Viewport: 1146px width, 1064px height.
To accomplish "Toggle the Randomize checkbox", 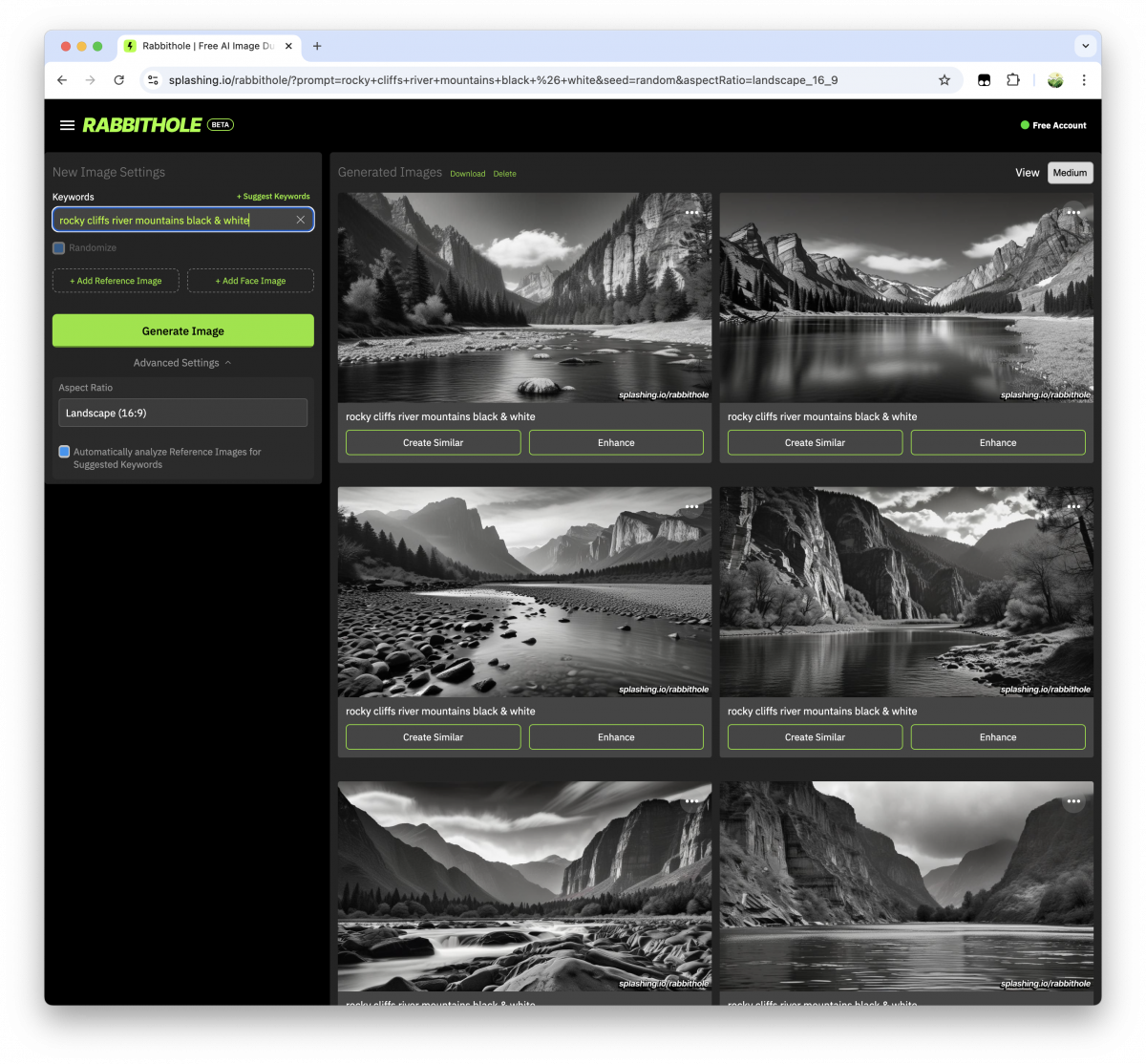I will pos(58,247).
